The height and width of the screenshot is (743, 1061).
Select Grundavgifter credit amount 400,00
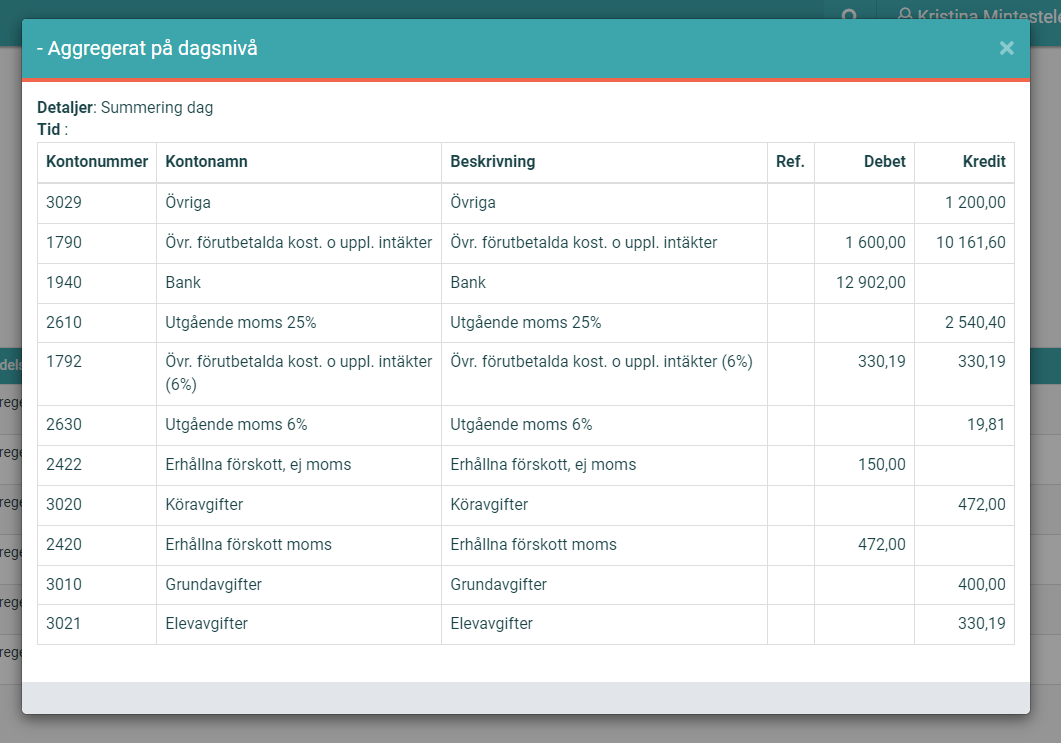[x=982, y=584]
